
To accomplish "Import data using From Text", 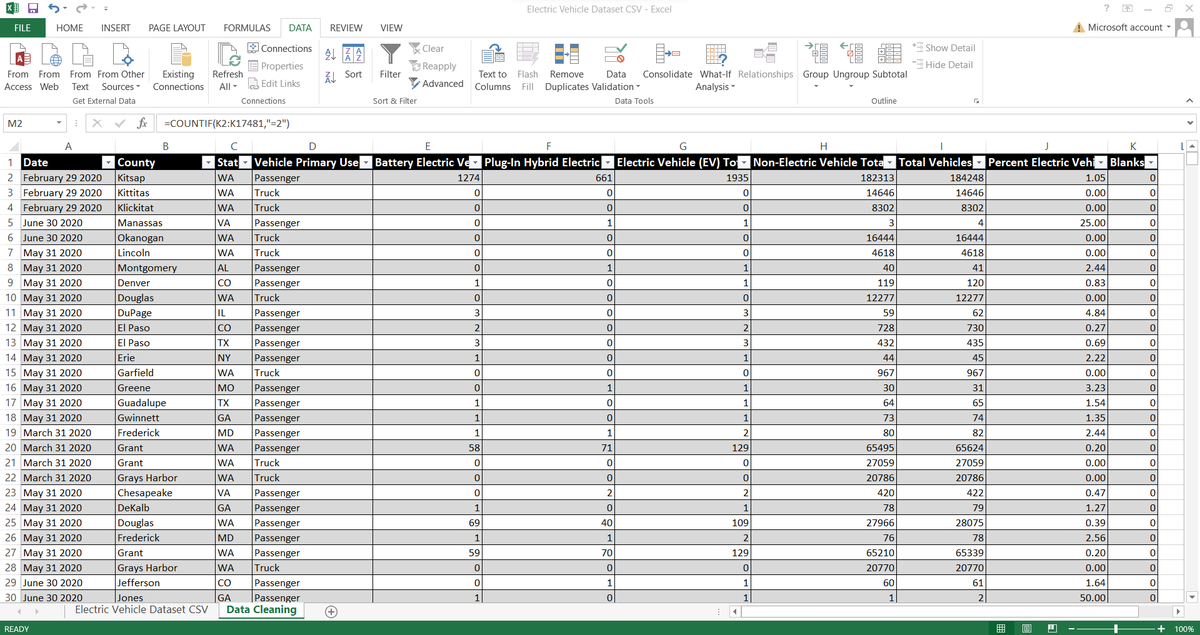I will tap(80, 68).
